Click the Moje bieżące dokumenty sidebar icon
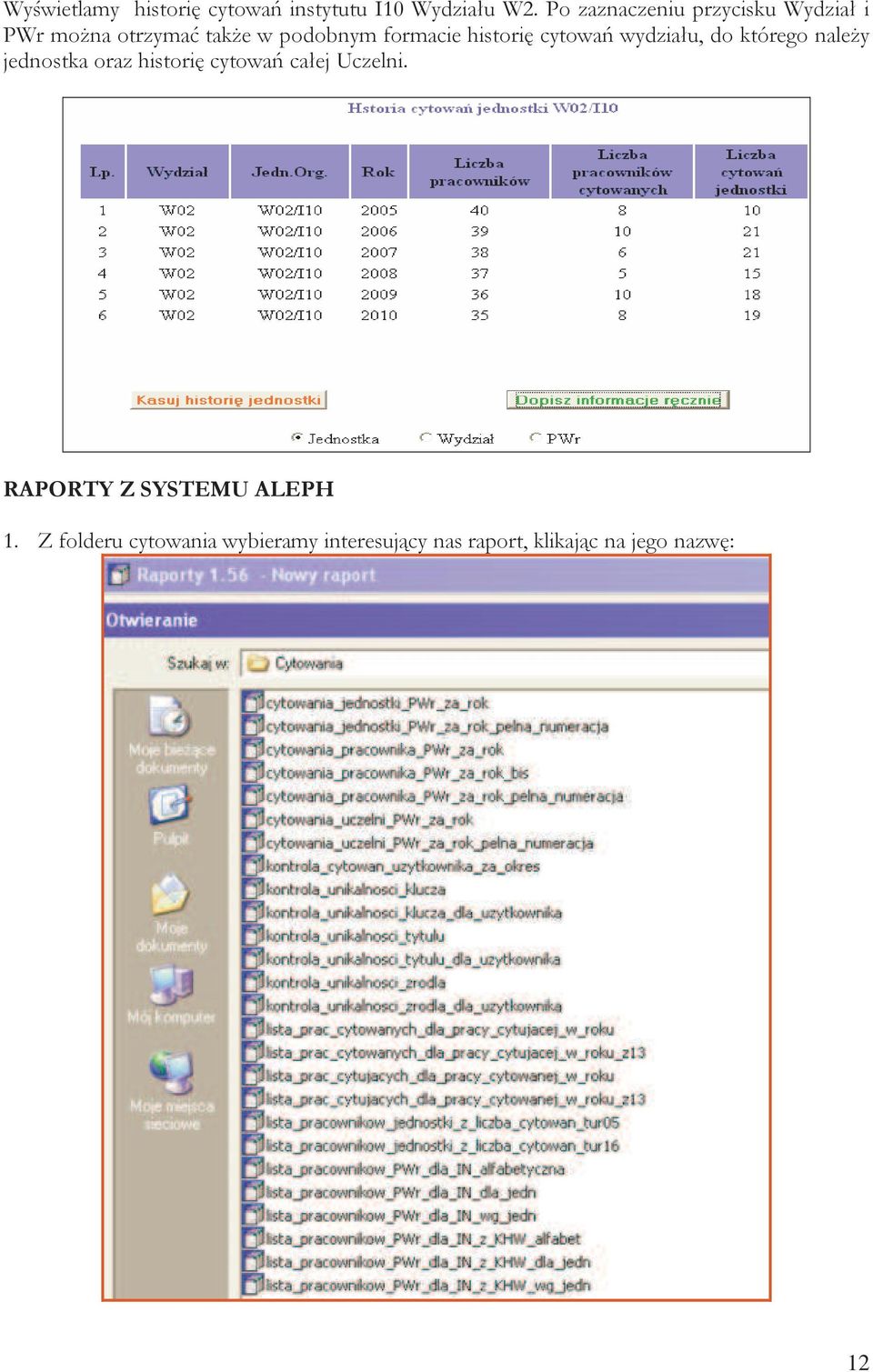The height and width of the screenshot is (1372, 873). [x=170, y=717]
